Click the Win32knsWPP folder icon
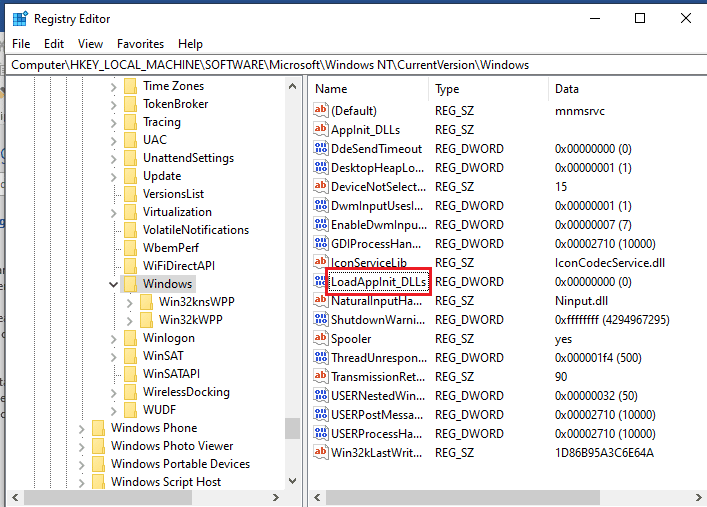 [x=146, y=302]
